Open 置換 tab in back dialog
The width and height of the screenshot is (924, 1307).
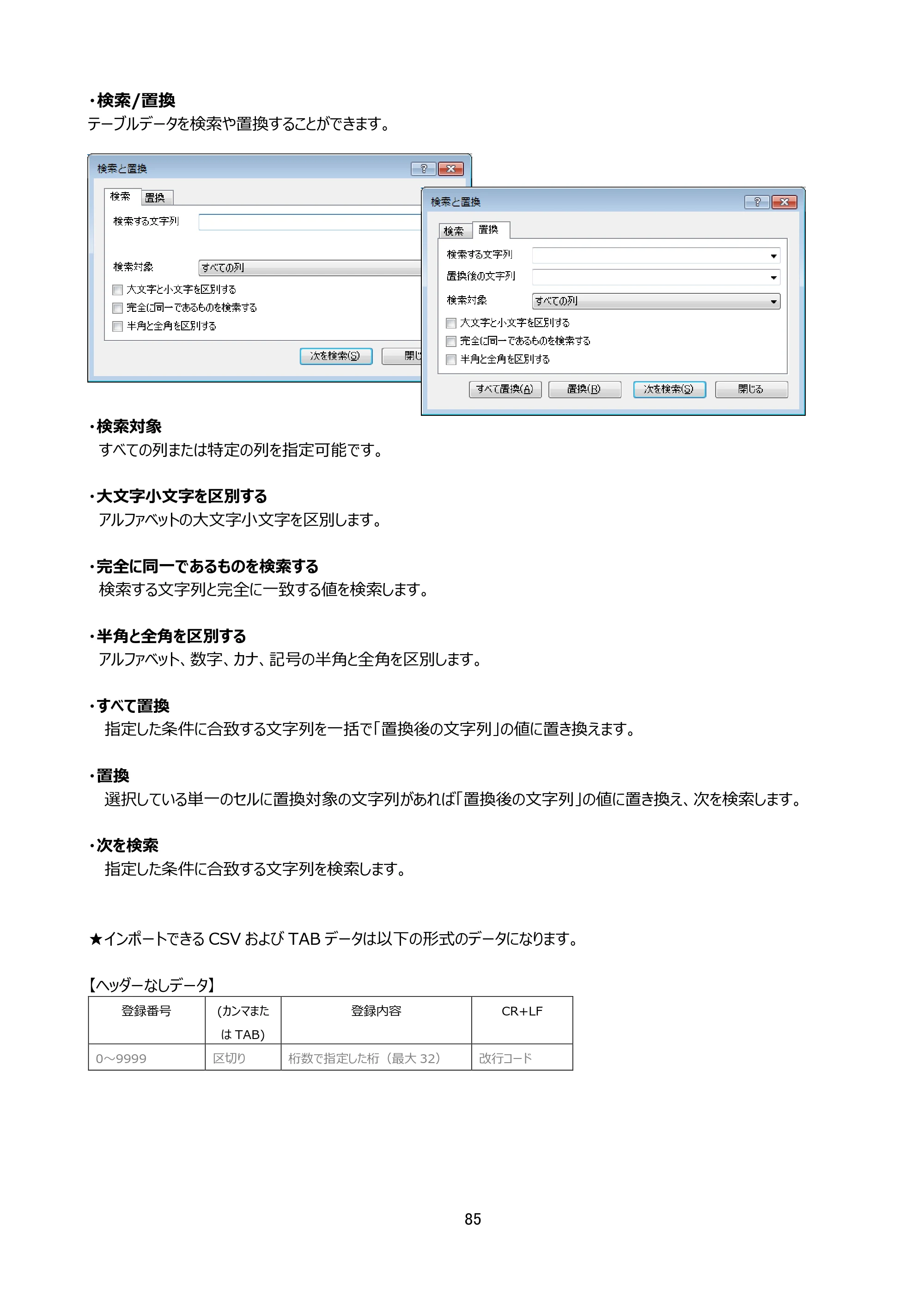[x=157, y=198]
